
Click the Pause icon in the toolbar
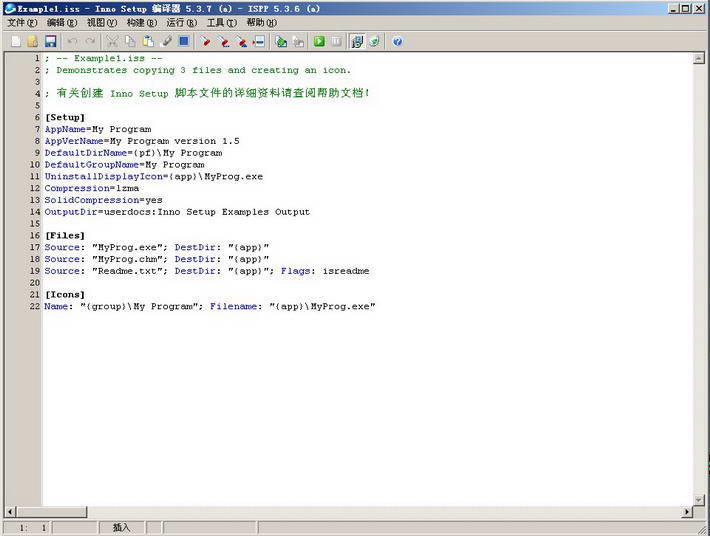pos(337,41)
